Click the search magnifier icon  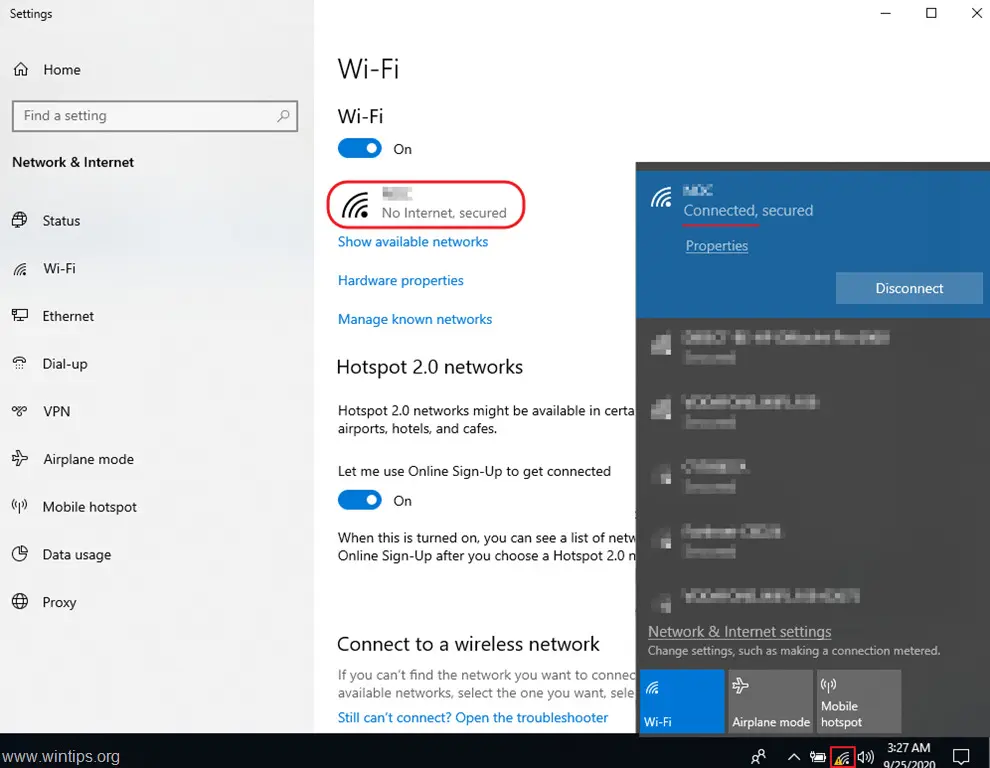(283, 116)
